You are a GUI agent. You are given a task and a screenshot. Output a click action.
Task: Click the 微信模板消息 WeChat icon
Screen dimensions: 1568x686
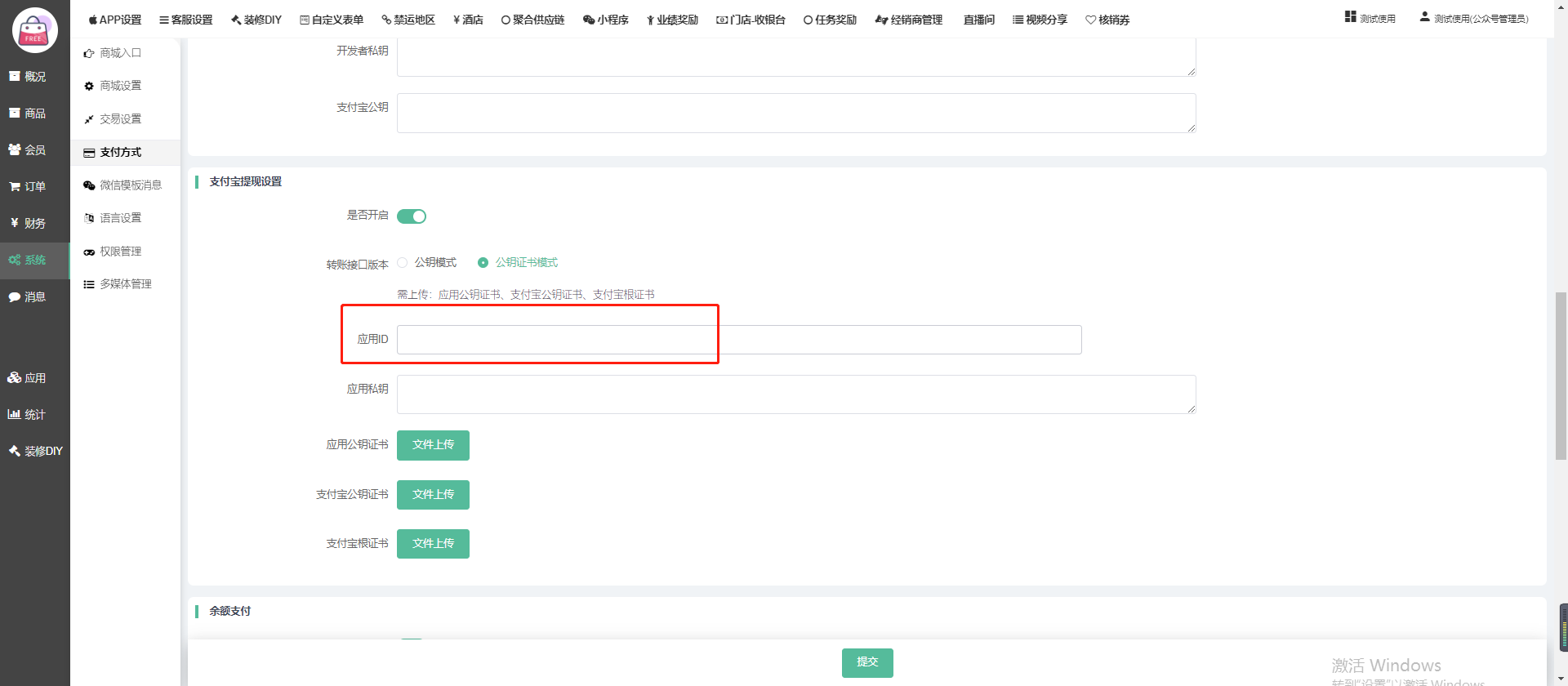(x=89, y=186)
